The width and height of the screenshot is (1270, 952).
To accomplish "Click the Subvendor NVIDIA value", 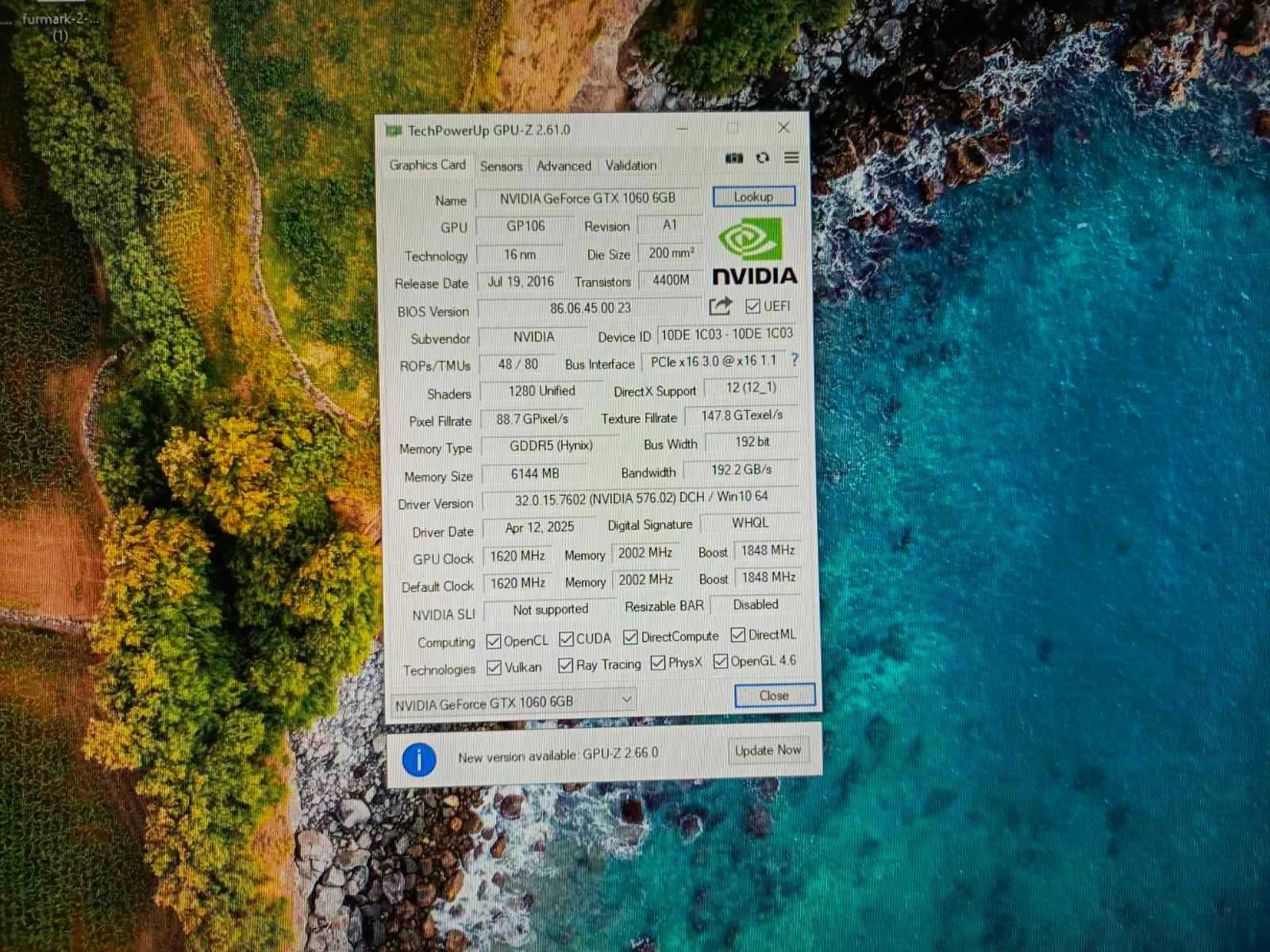I will point(533,337).
